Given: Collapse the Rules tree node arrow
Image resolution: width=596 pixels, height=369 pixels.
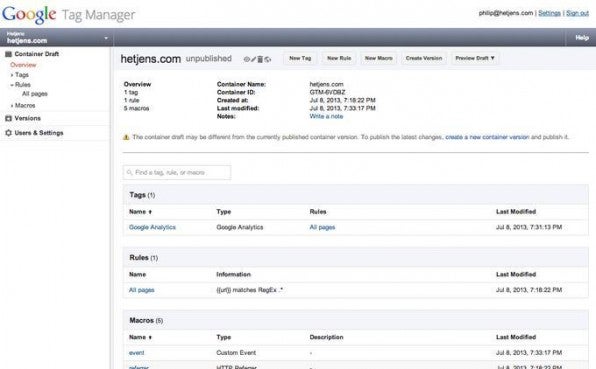Looking at the screenshot, I should (12, 85).
